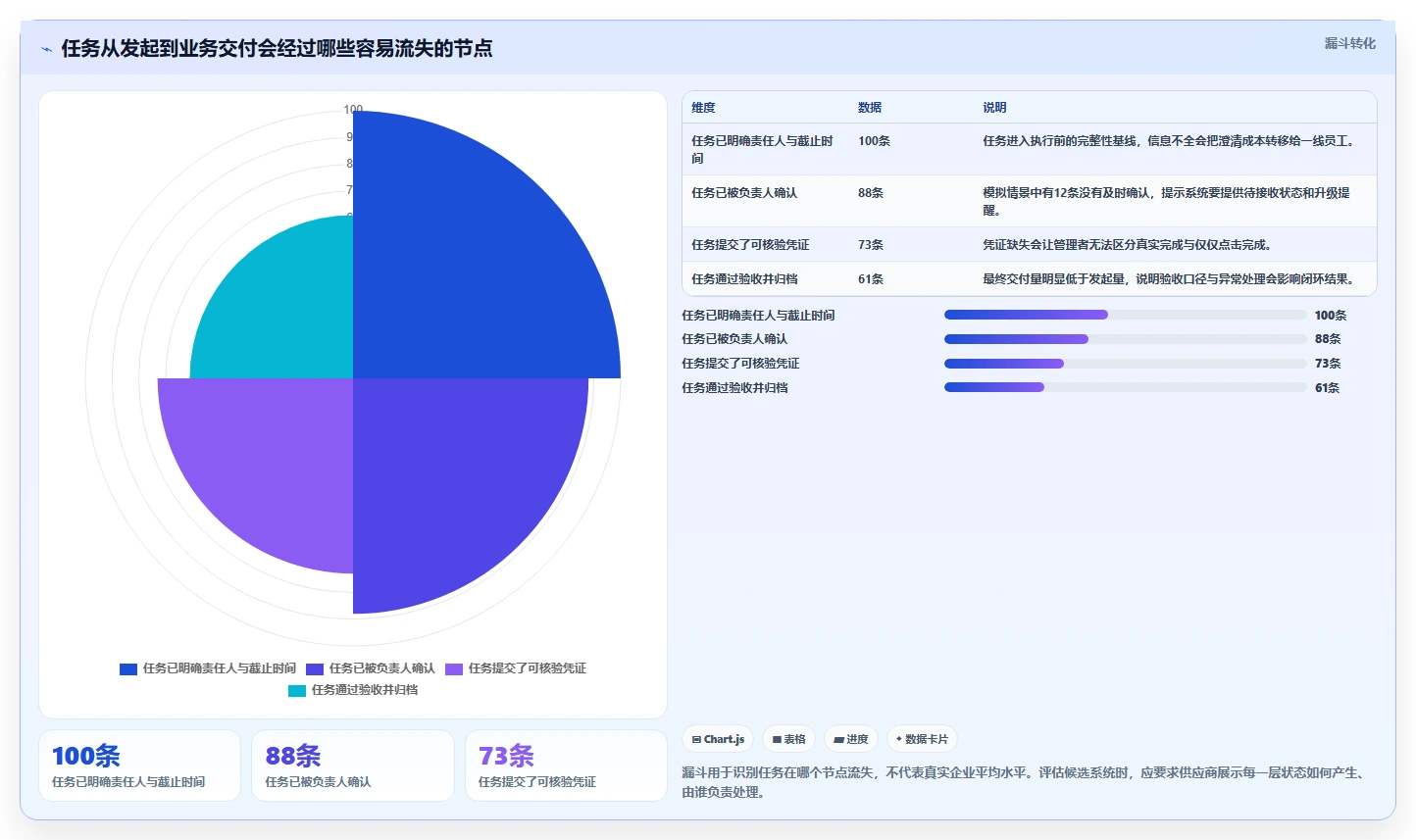Click the lightning icon beside the title
The width and height of the screenshot is (1416, 840).
pyautogui.click(x=46, y=49)
